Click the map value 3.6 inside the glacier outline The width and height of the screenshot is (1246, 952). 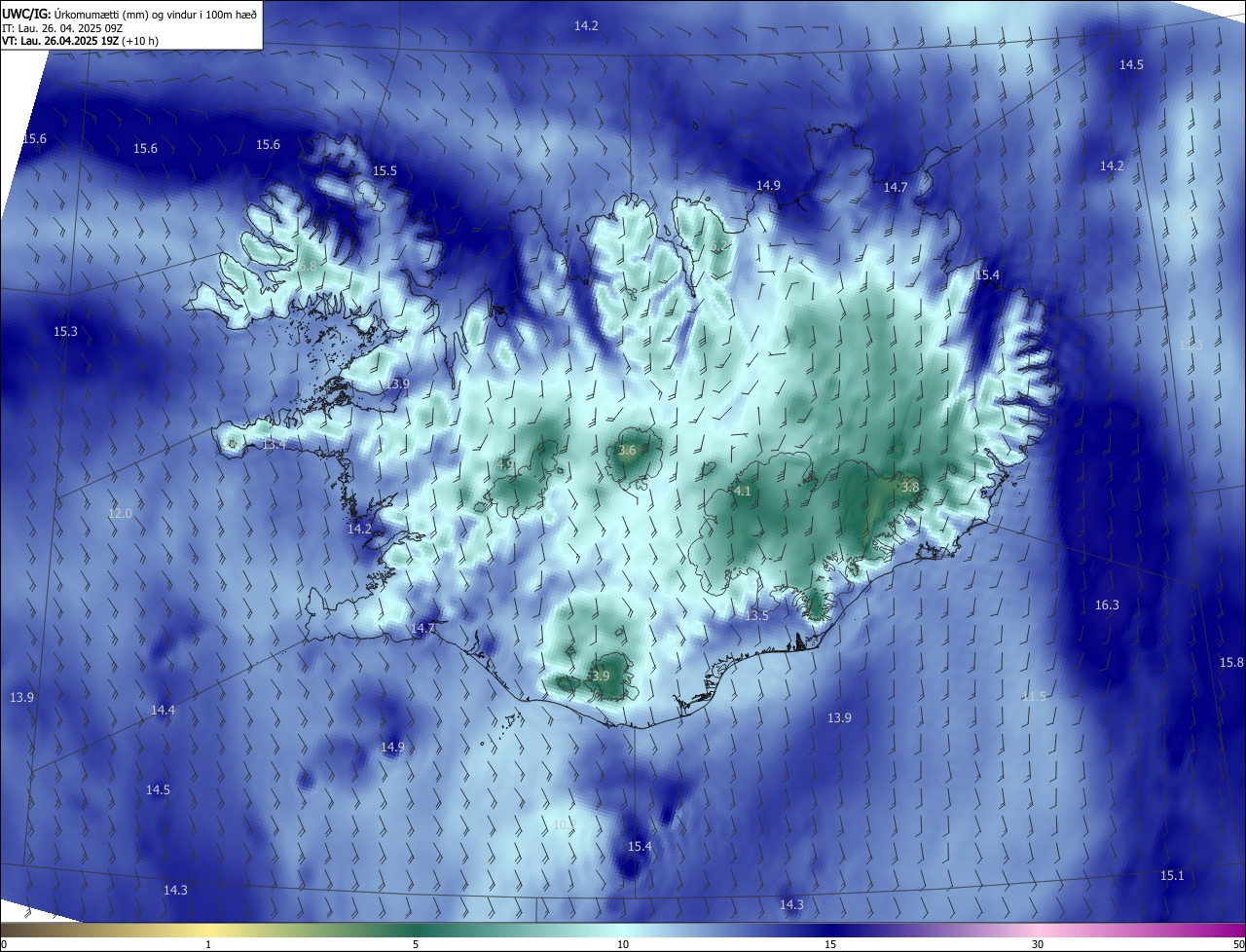(x=627, y=451)
